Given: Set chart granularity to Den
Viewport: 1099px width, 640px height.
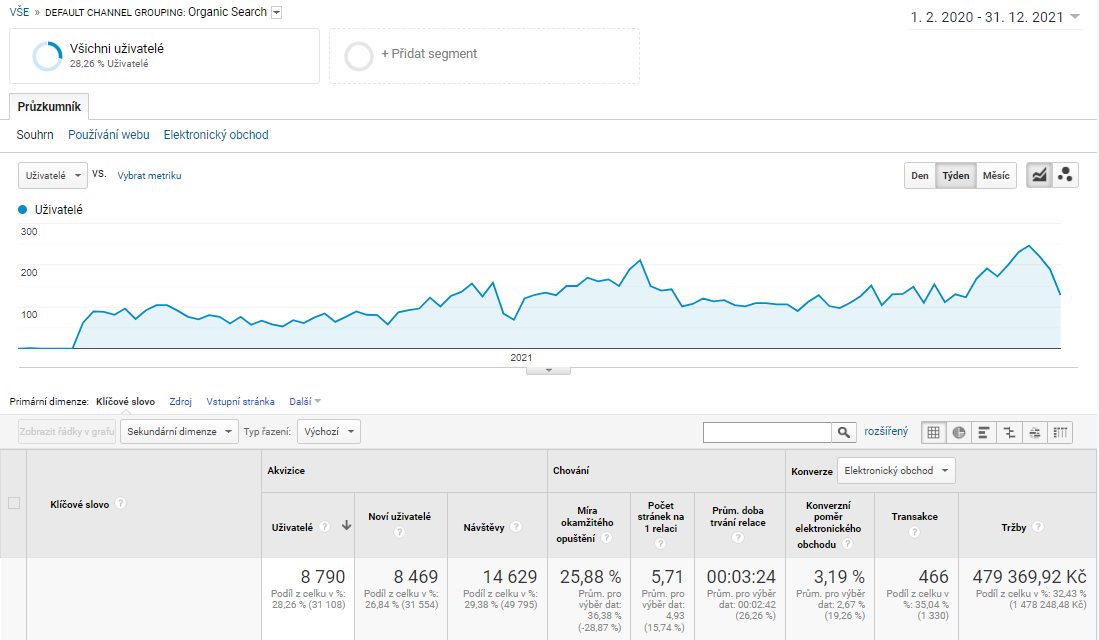Looking at the screenshot, I should coord(920,175).
